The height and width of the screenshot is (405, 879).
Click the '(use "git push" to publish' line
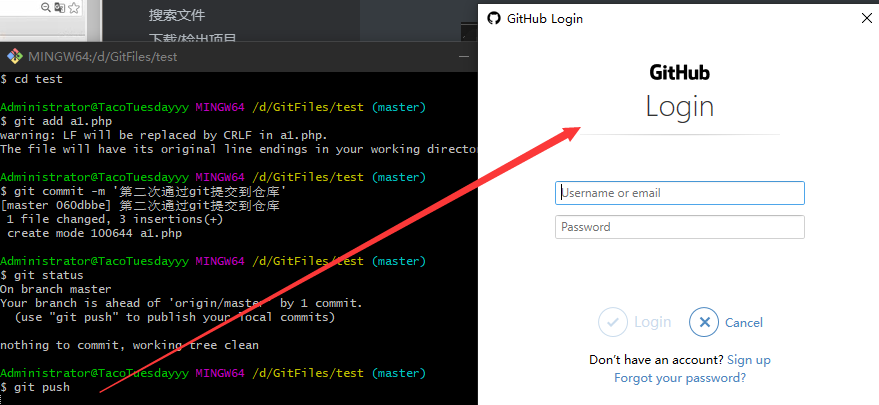click(174, 317)
